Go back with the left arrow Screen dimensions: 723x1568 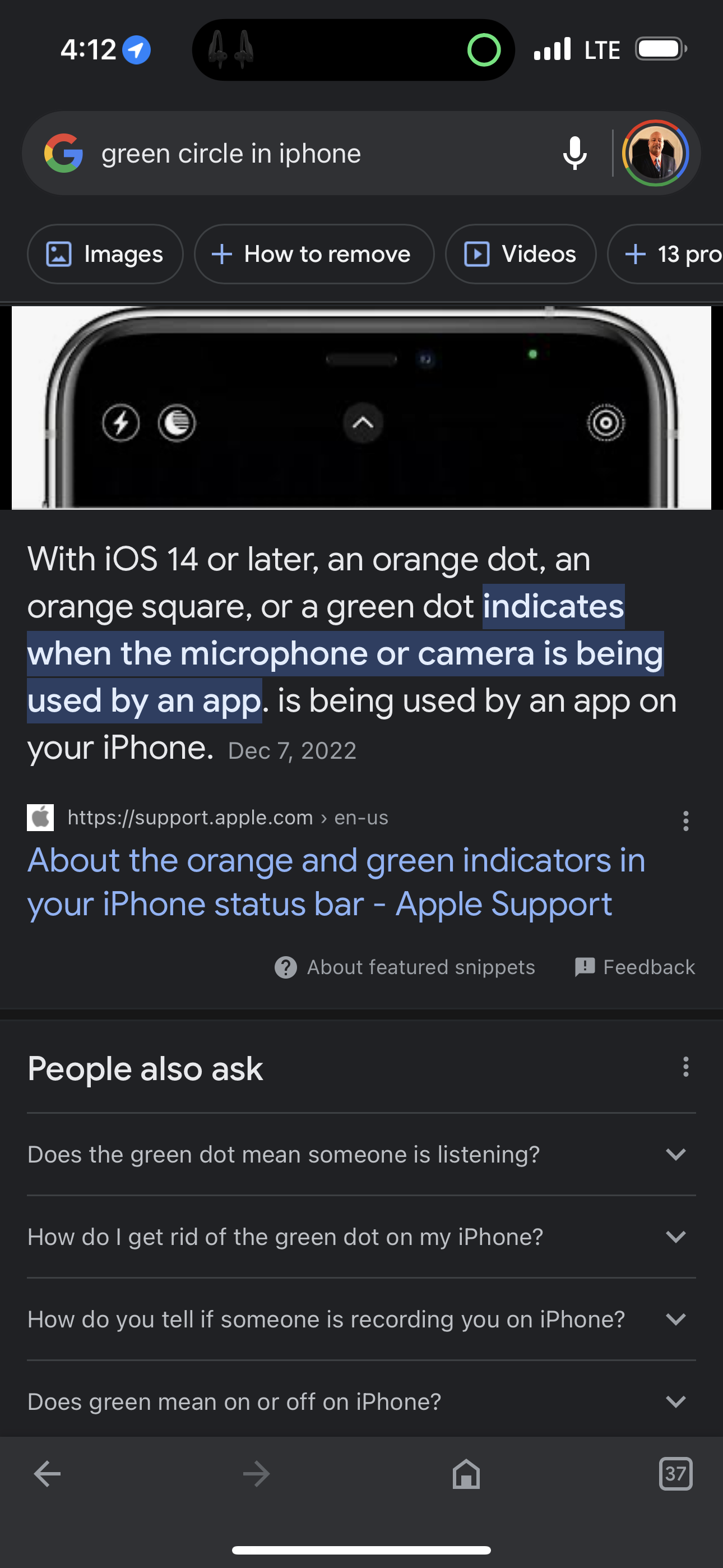[48, 1474]
